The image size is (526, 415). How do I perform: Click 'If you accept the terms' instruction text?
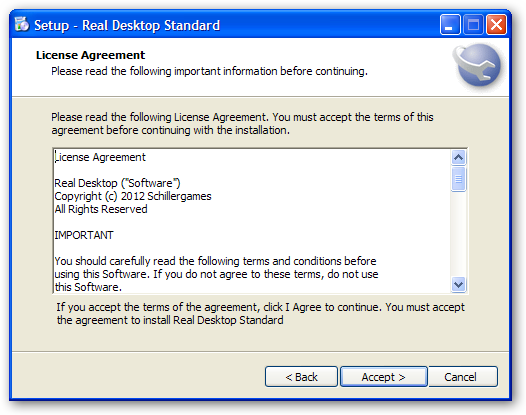click(260, 313)
